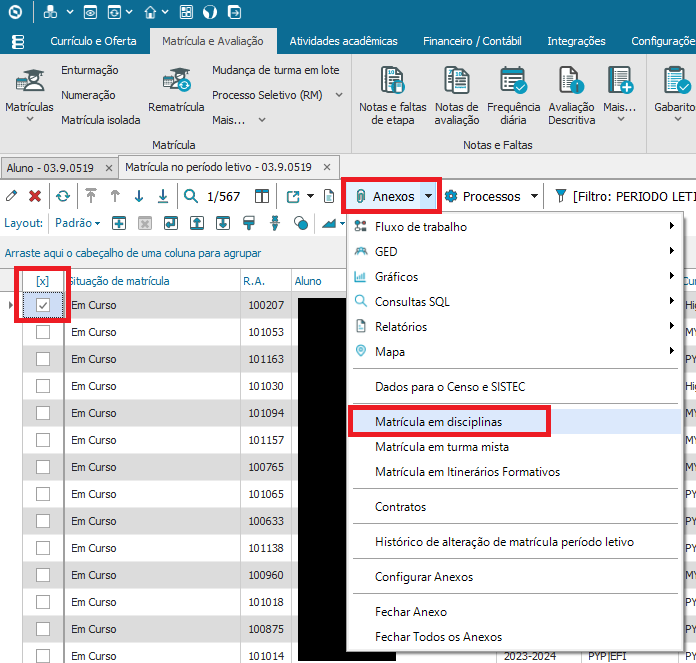Click Mudança de turma em lote
This screenshot has height=663, width=696.
(x=276, y=70)
